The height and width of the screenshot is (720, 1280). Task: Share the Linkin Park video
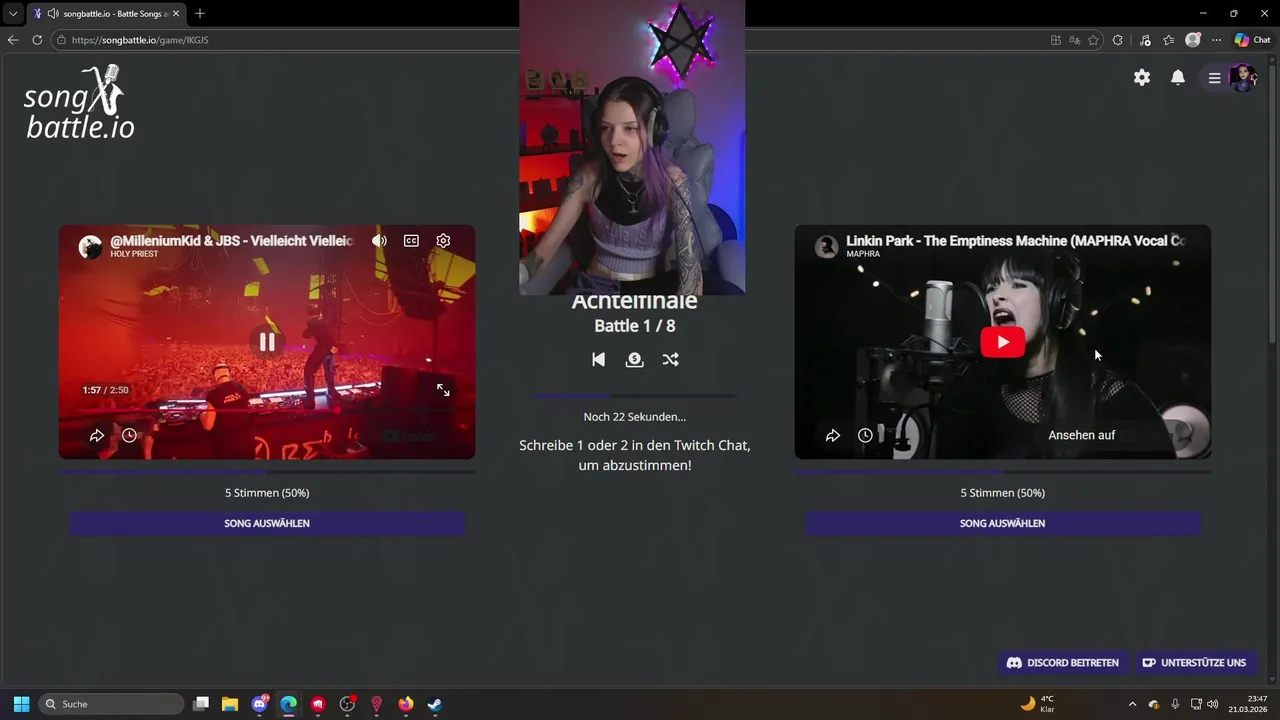tap(833, 435)
